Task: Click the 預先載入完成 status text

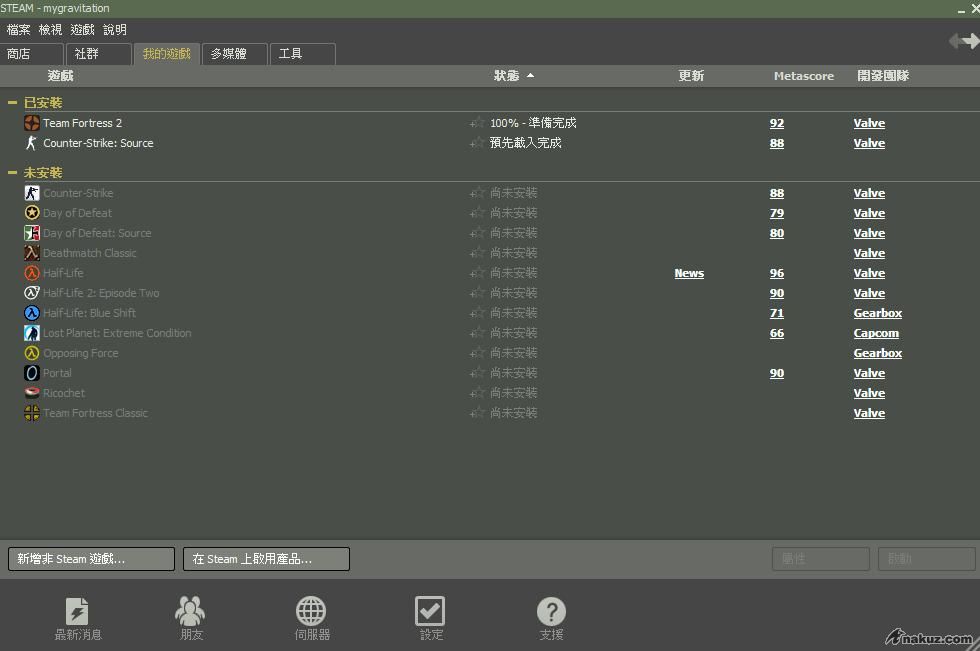Action: 526,143
